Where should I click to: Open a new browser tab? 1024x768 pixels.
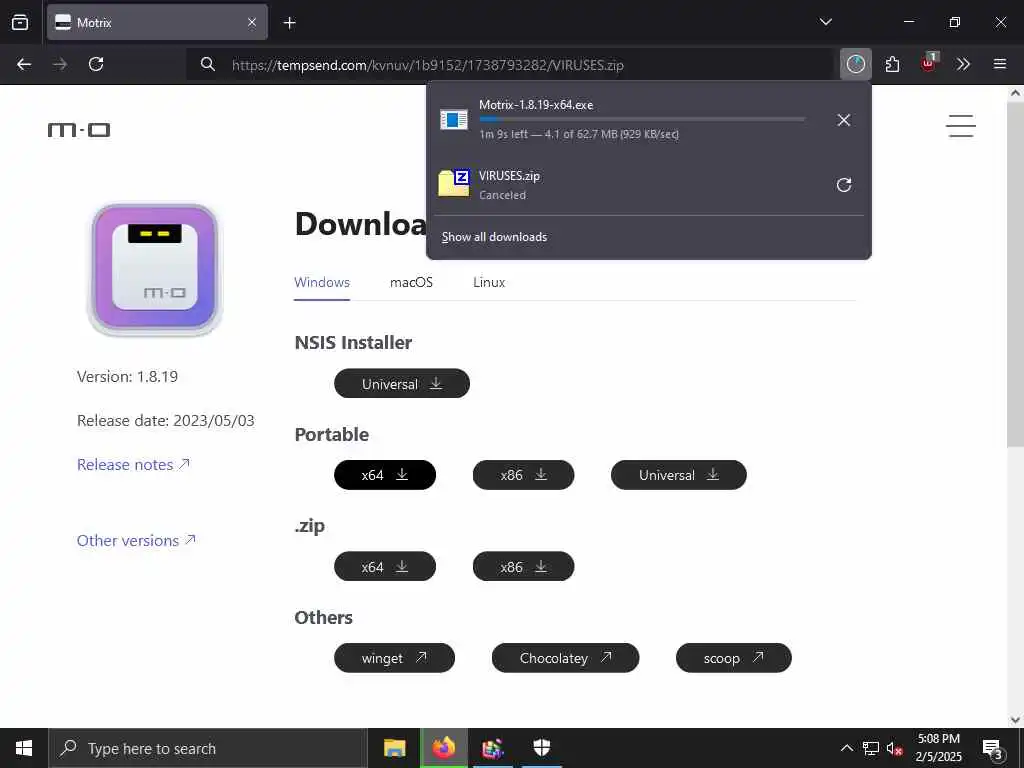(289, 23)
